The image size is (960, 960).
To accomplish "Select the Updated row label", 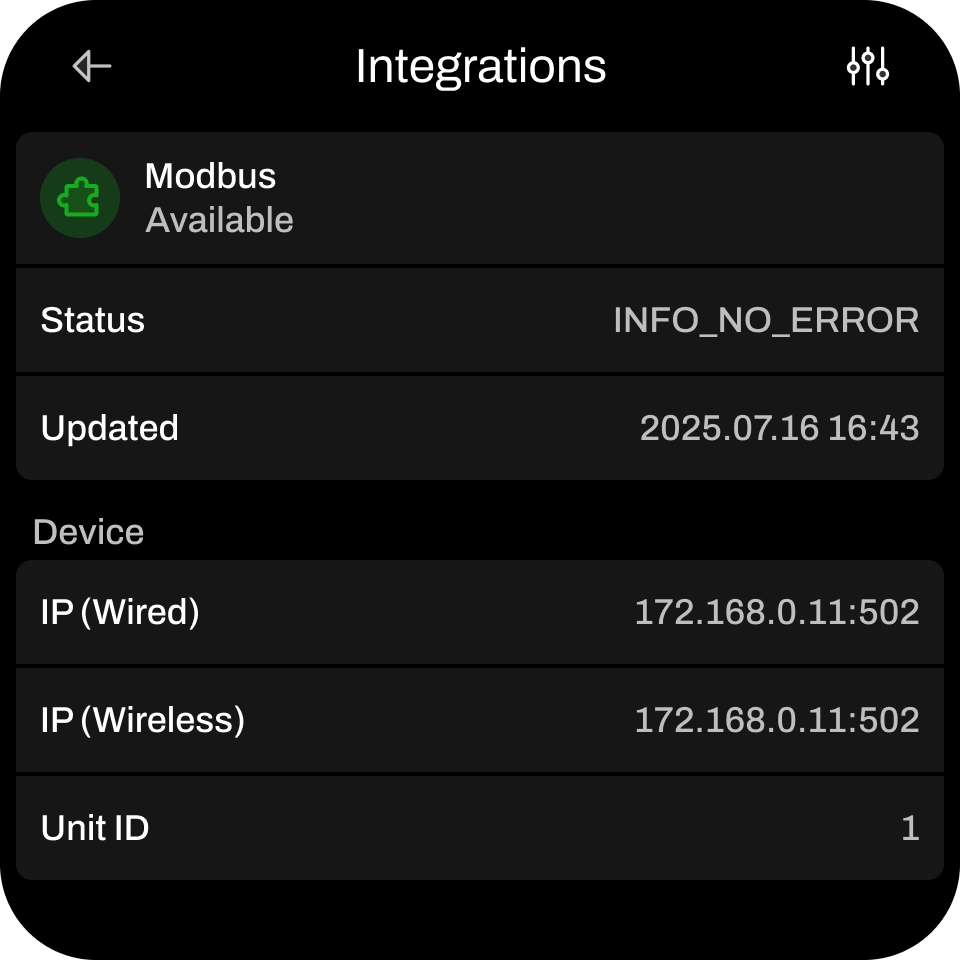I will pyautogui.click(x=110, y=428).
